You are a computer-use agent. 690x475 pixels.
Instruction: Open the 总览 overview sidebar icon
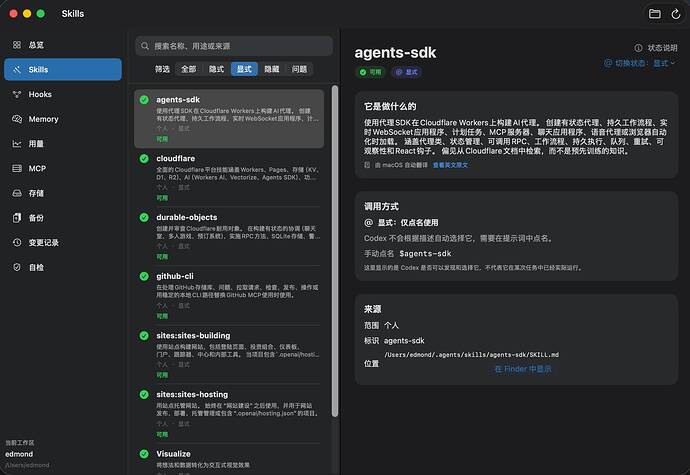pyautogui.click(x=17, y=45)
